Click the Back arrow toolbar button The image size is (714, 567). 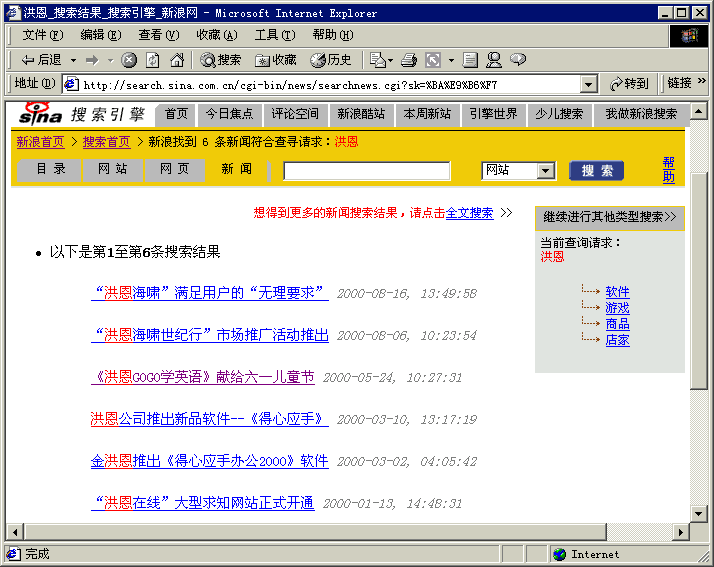pos(41,60)
